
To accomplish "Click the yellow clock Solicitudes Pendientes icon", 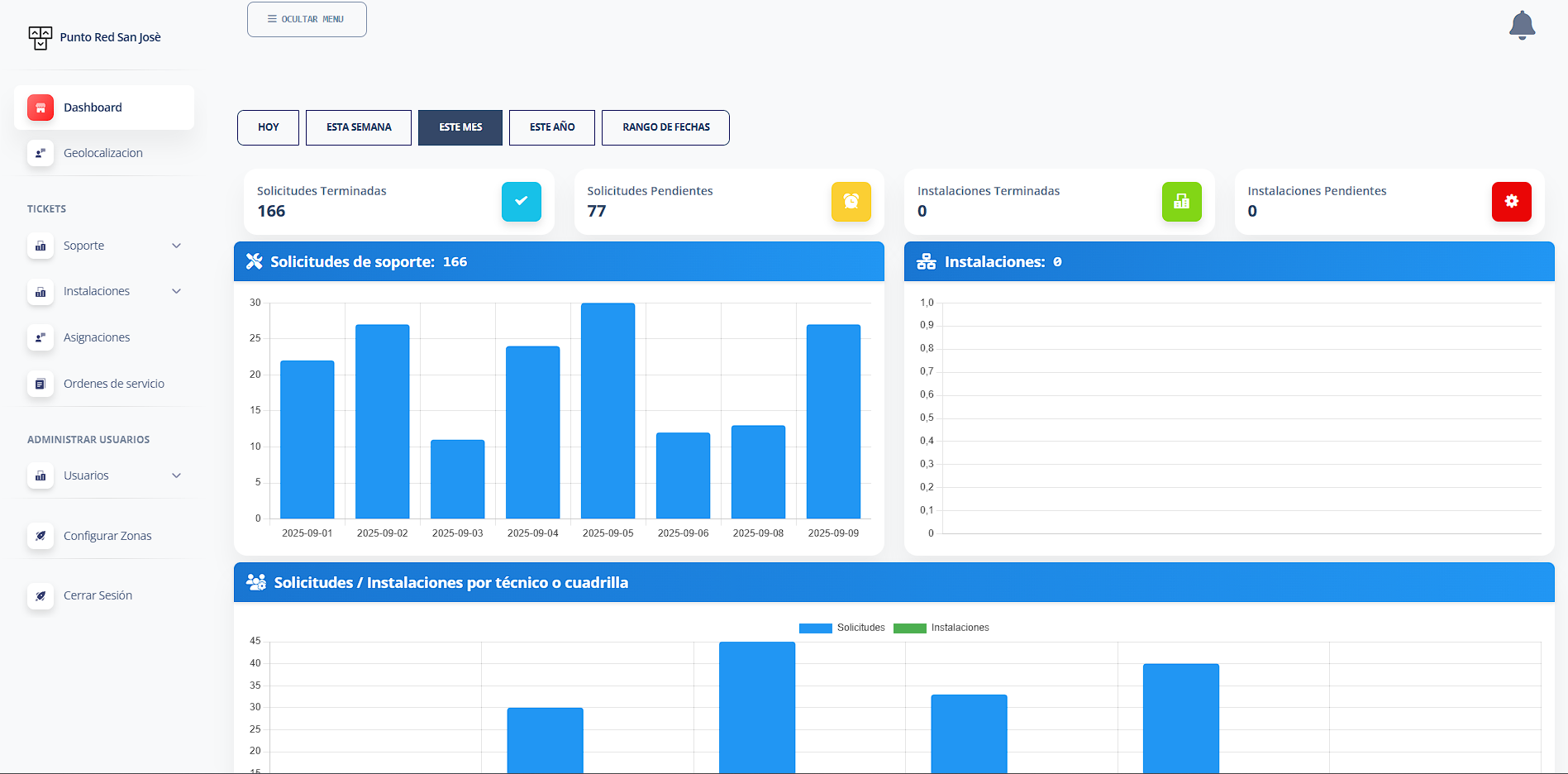I will (x=851, y=202).
